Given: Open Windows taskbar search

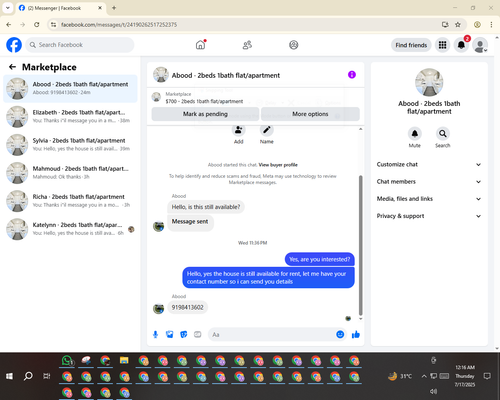Looking at the screenshot, I should pos(28,376).
